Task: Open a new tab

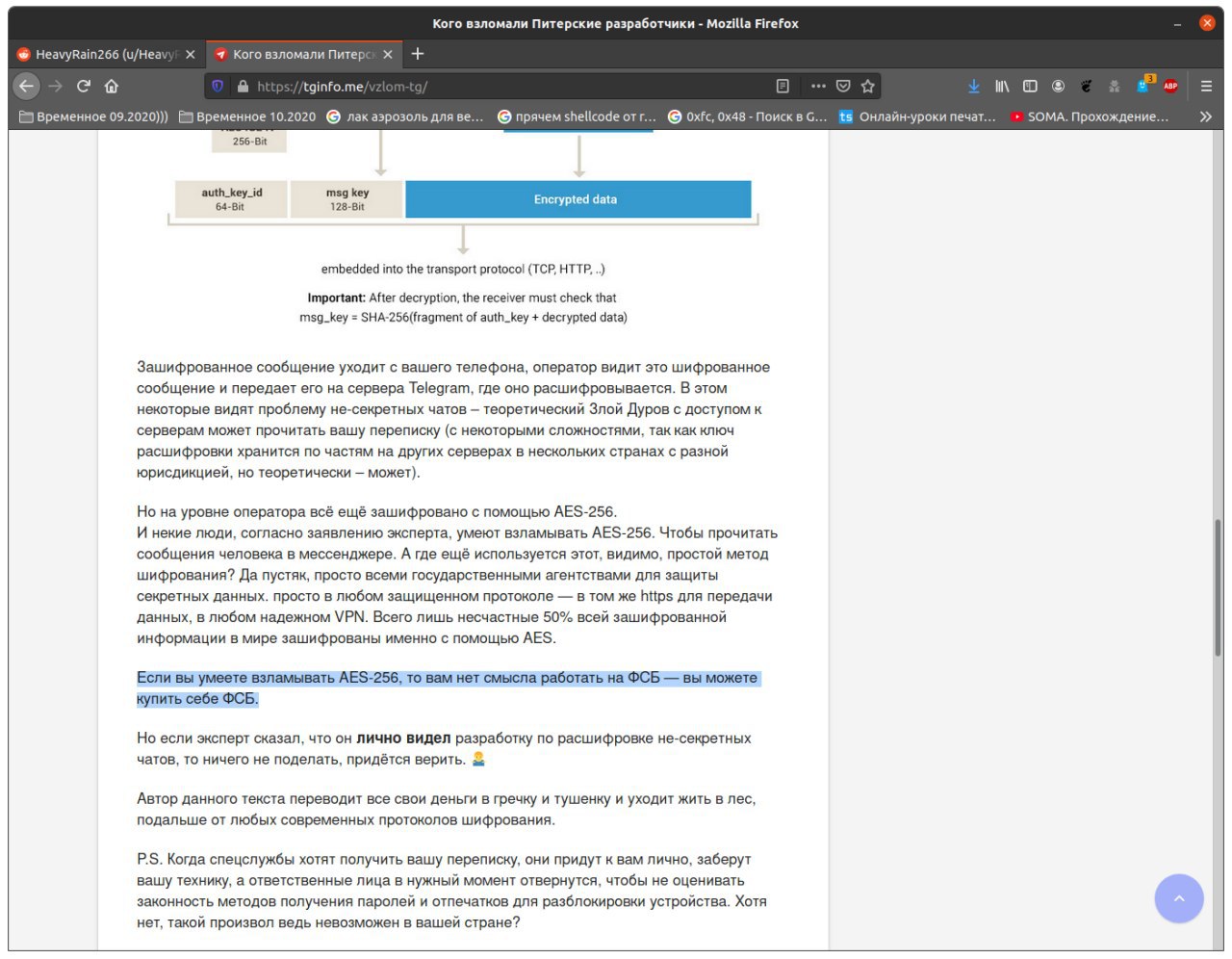Action: coord(418,54)
